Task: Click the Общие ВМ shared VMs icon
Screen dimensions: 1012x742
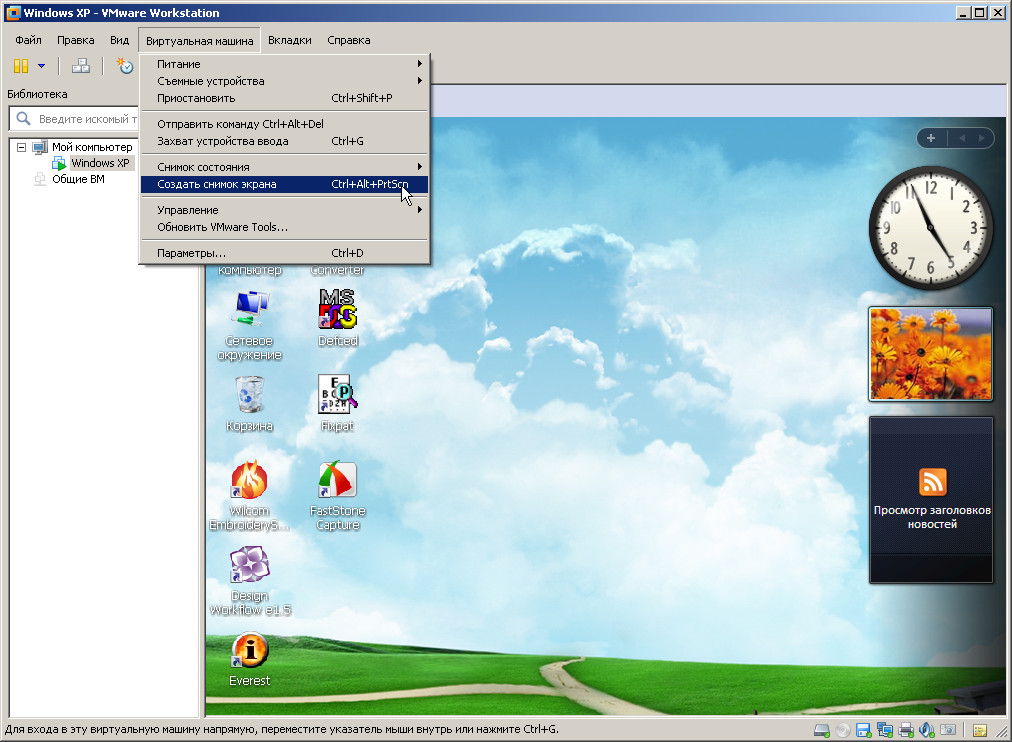Action: click(x=40, y=179)
